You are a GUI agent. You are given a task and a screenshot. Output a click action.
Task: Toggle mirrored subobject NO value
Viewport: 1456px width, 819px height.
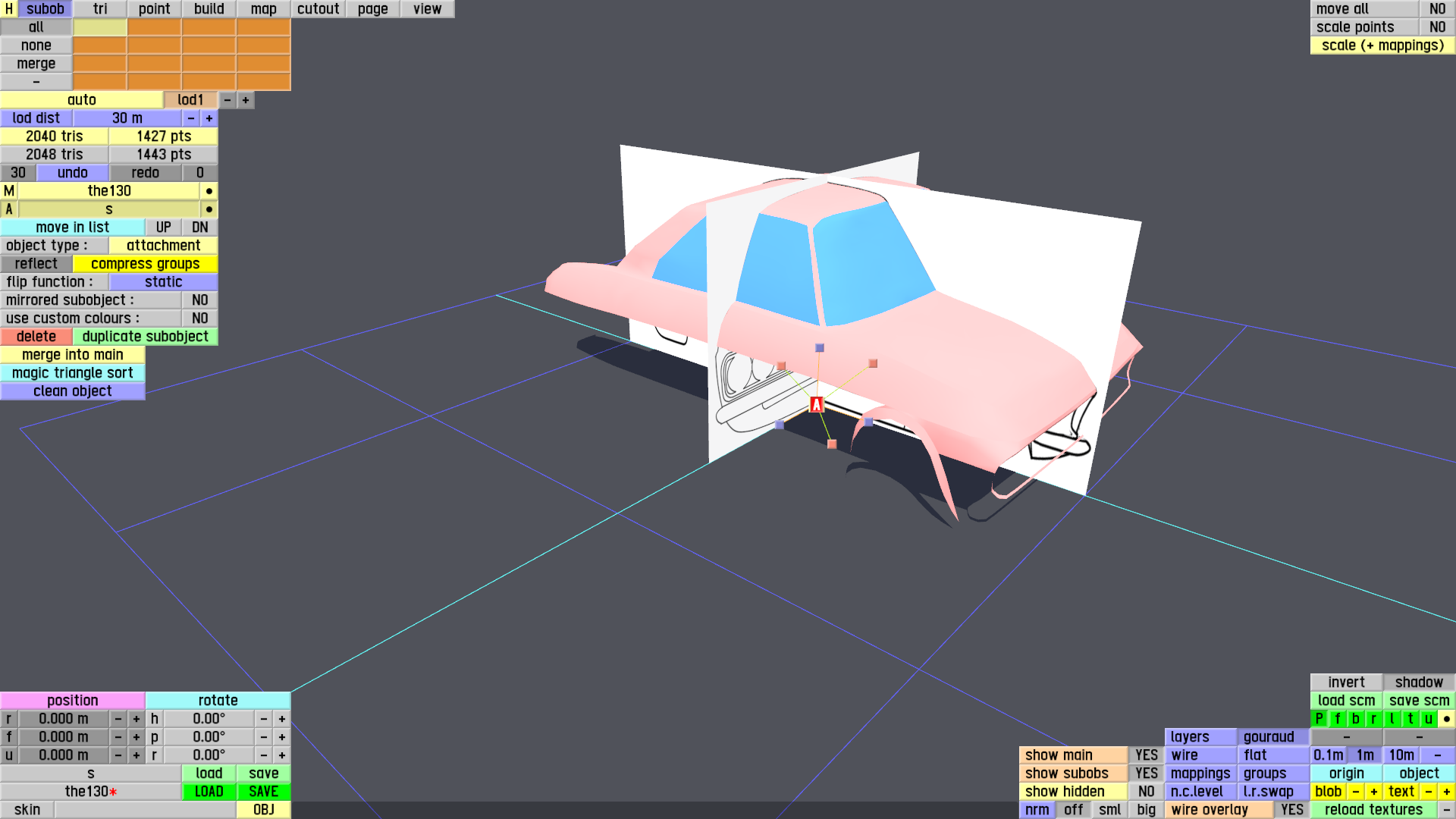click(x=199, y=300)
